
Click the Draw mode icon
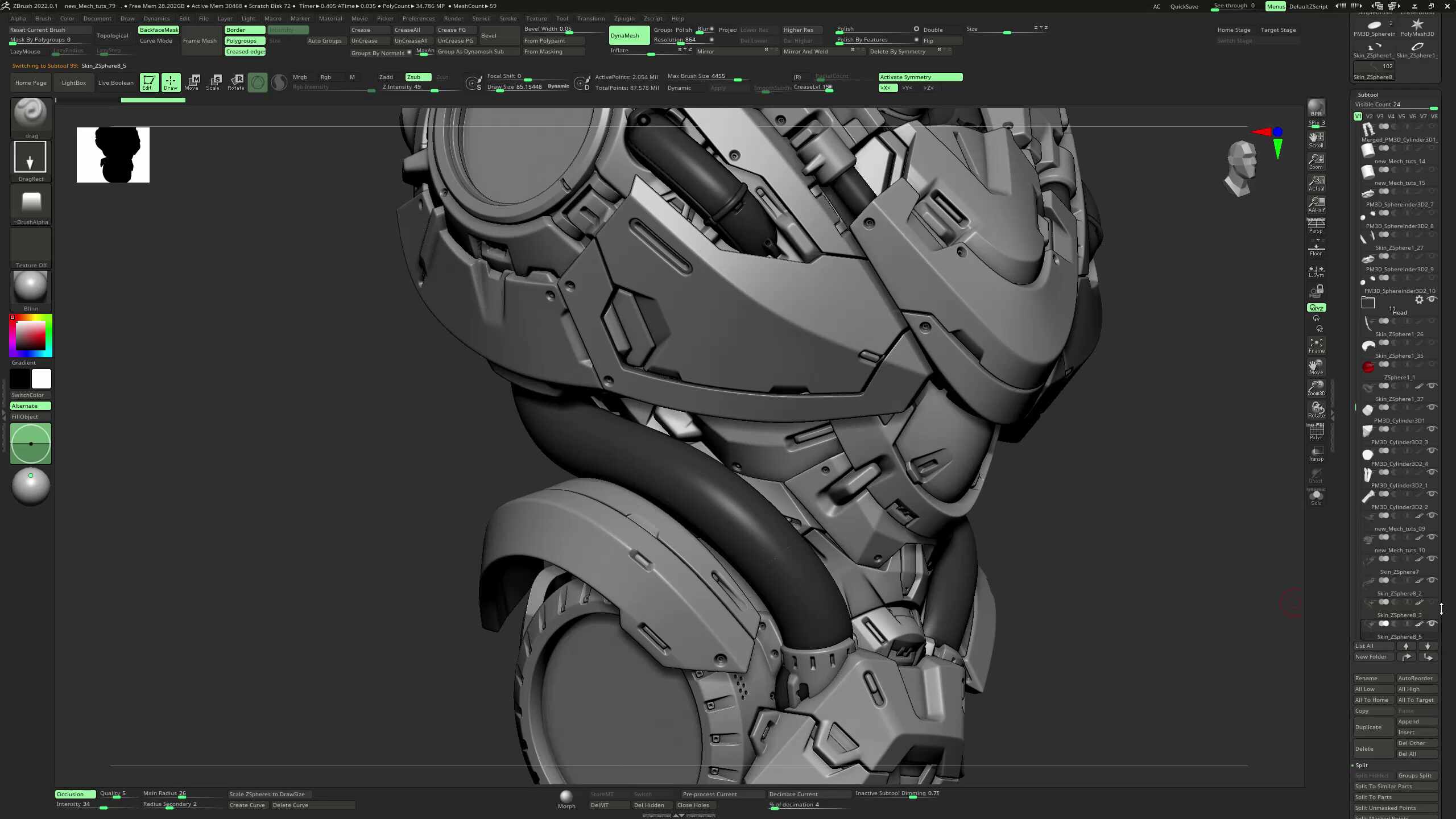point(171,82)
